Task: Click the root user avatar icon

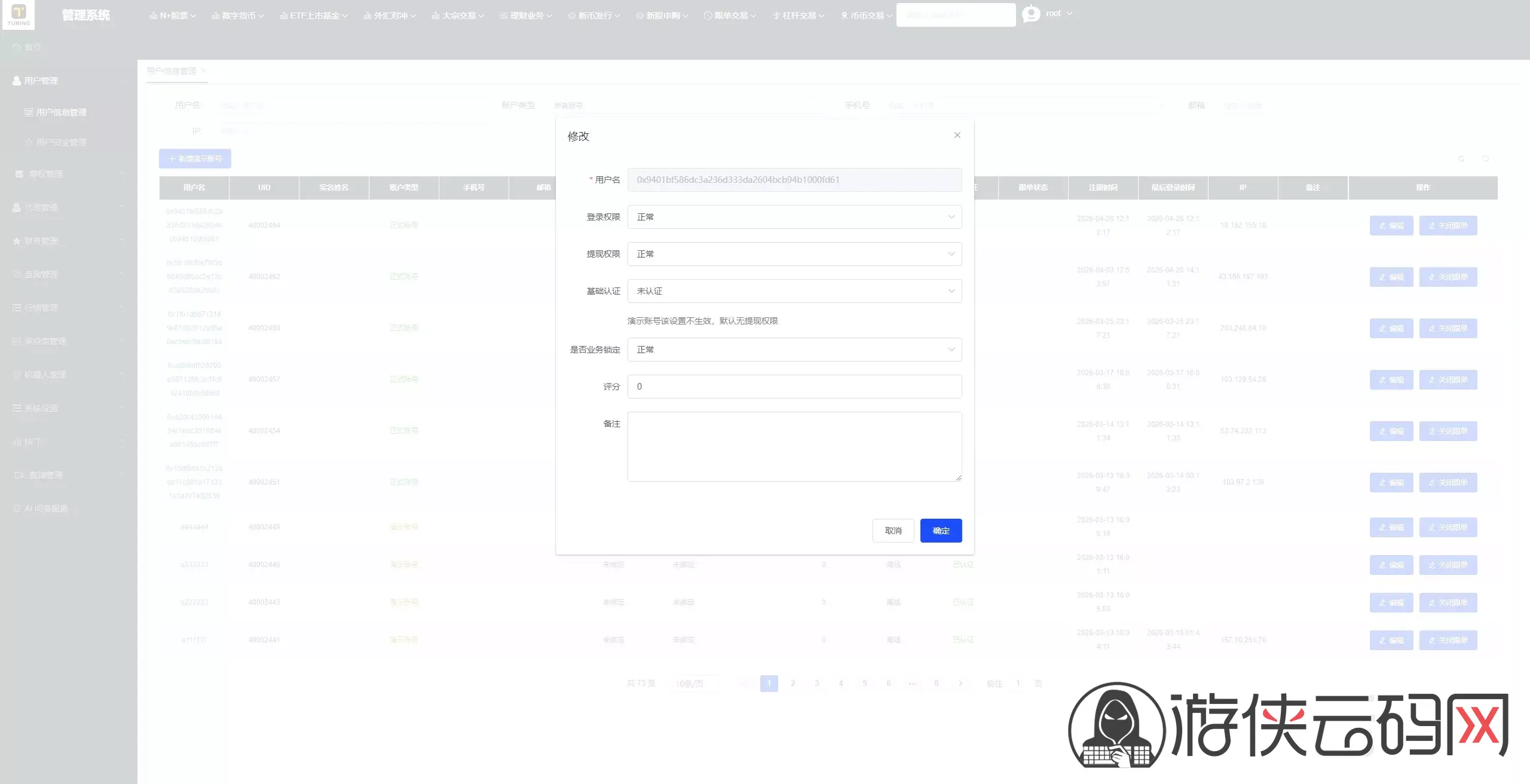Action: pyautogui.click(x=1031, y=14)
